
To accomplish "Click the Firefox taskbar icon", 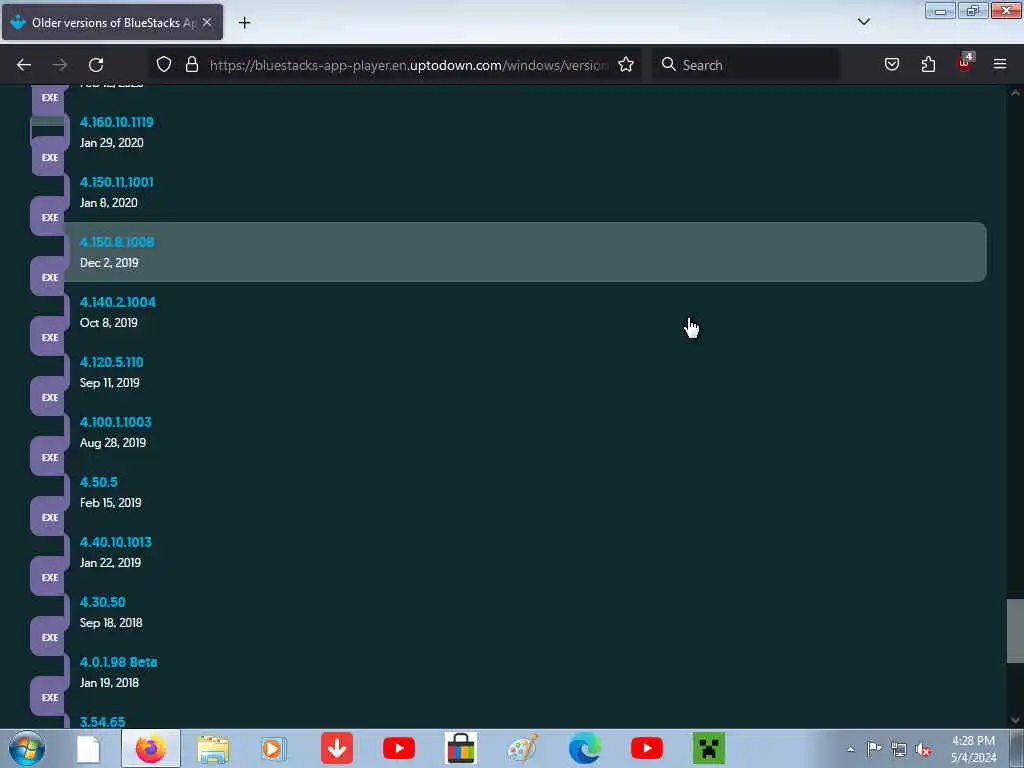I will (150, 748).
